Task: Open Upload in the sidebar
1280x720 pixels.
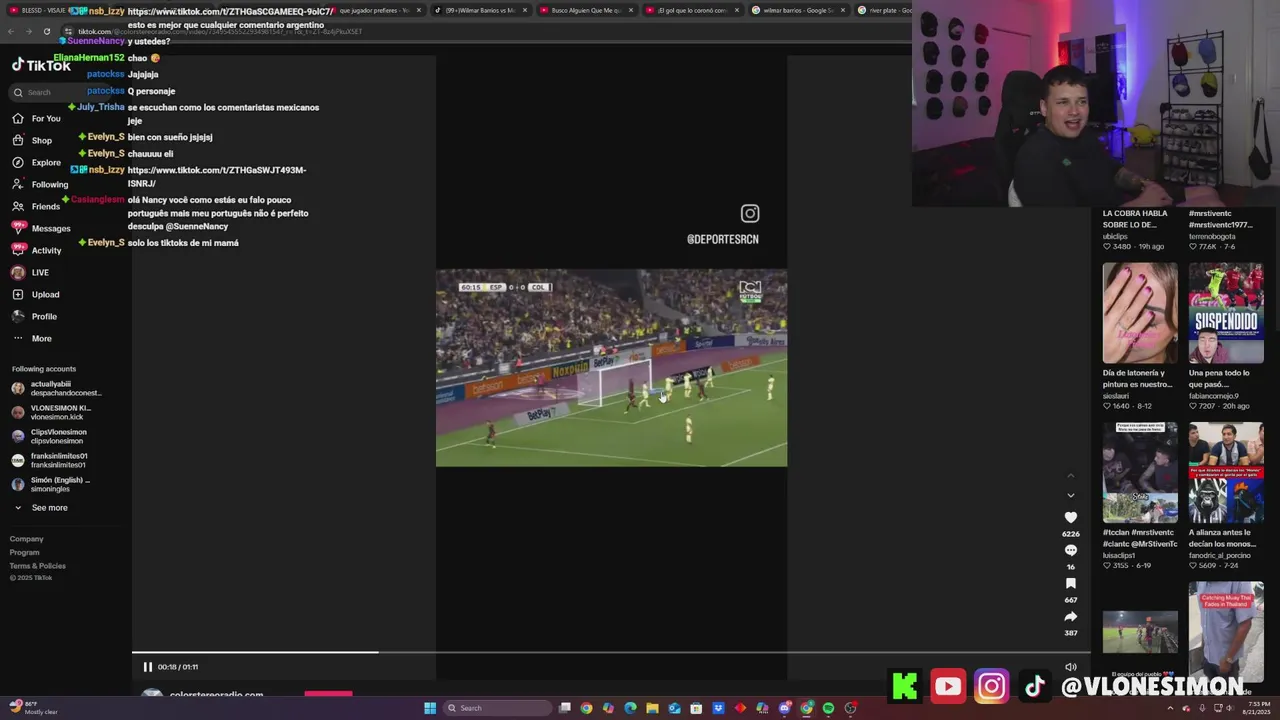Action: pyautogui.click(x=36, y=294)
